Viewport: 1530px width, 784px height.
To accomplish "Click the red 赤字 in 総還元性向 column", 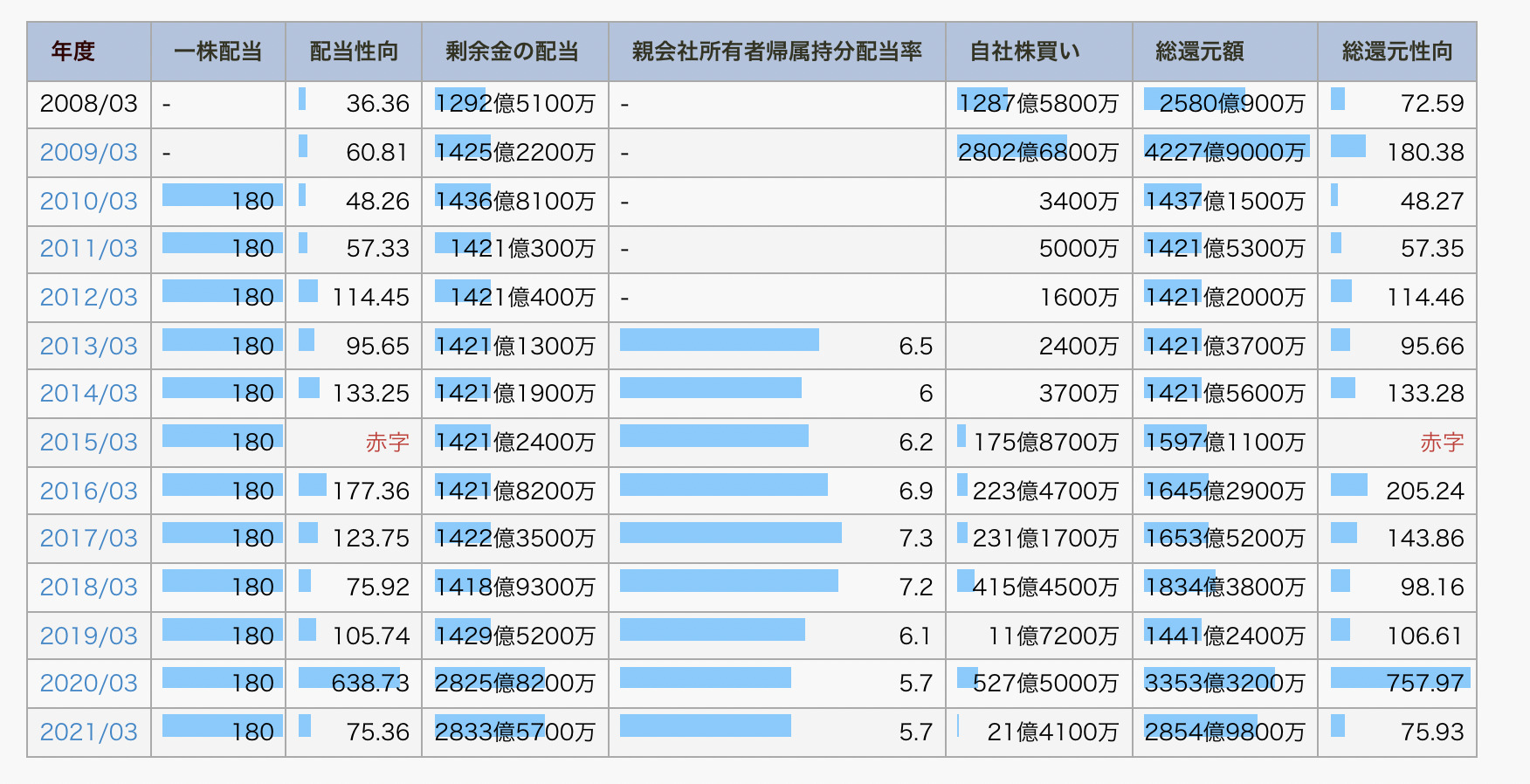I will point(1442,443).
